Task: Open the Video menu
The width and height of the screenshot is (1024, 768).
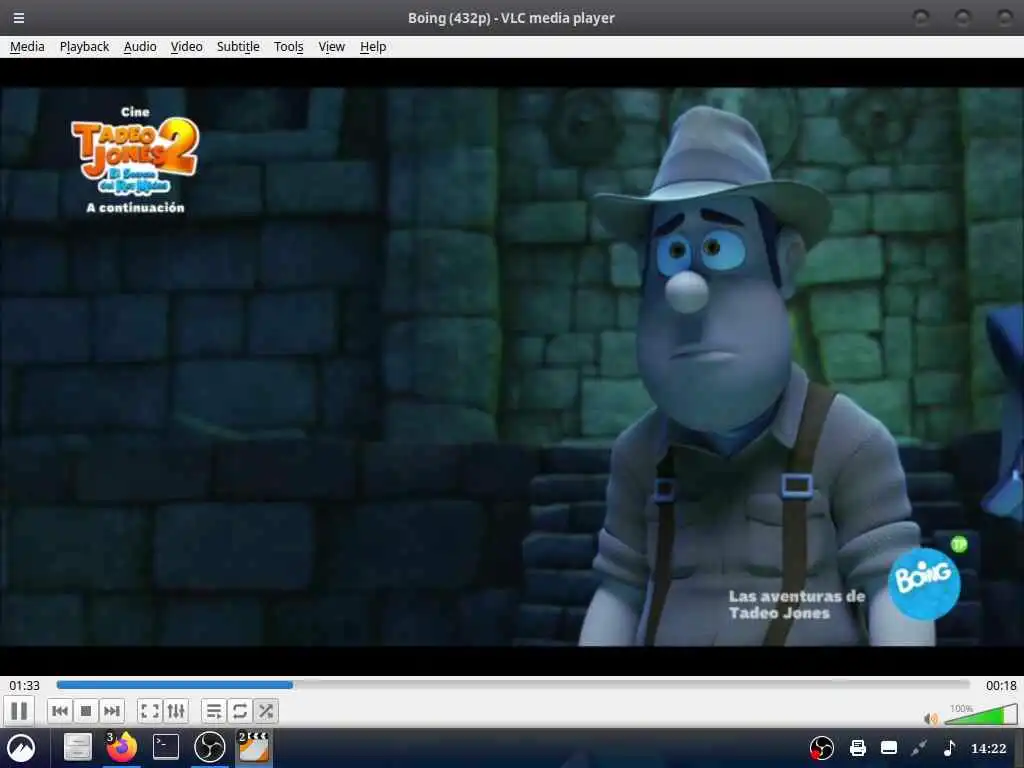Action: click(x=187, y=46)
